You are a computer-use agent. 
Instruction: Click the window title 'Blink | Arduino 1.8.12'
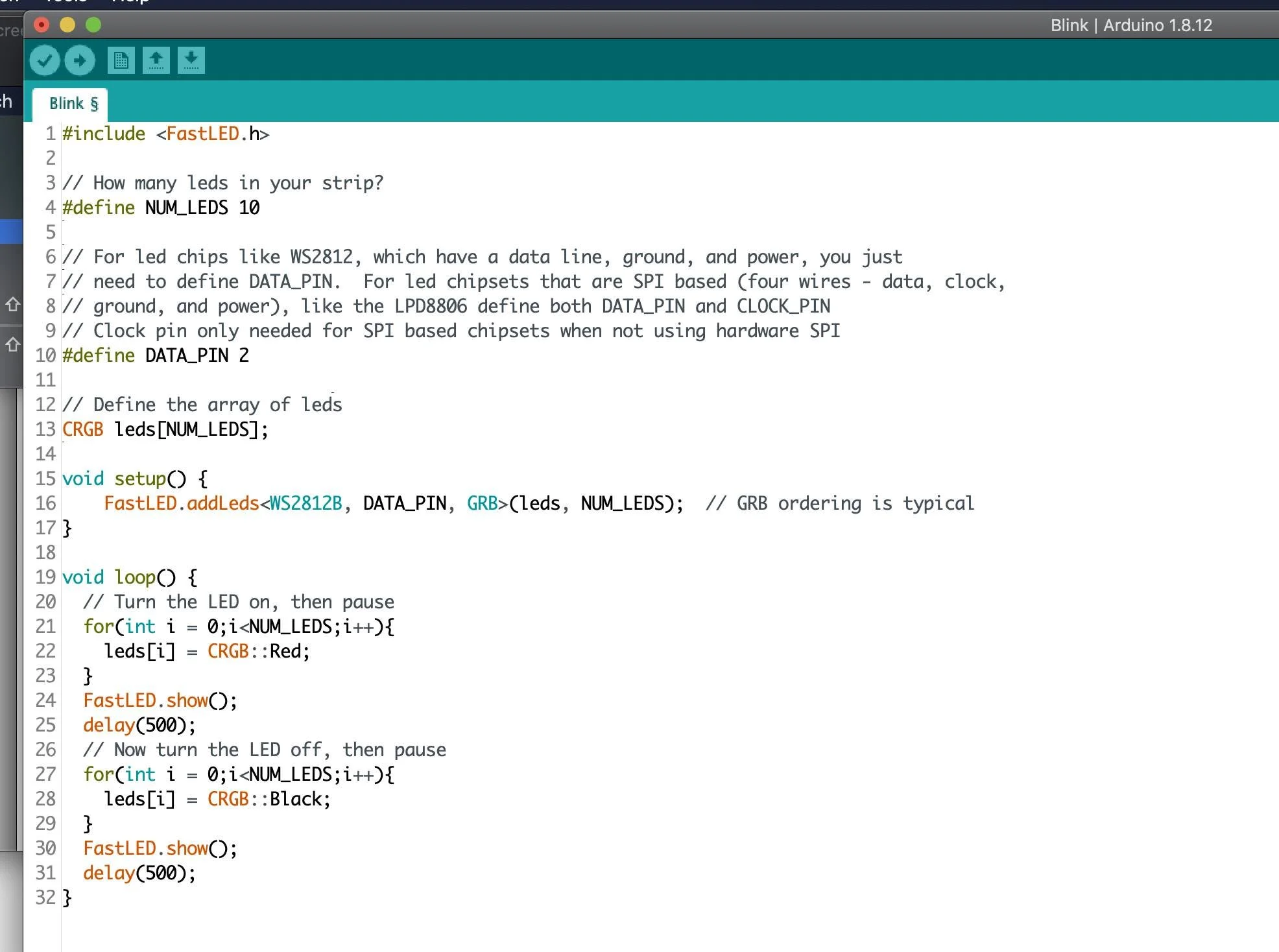tap(1130, 25)
